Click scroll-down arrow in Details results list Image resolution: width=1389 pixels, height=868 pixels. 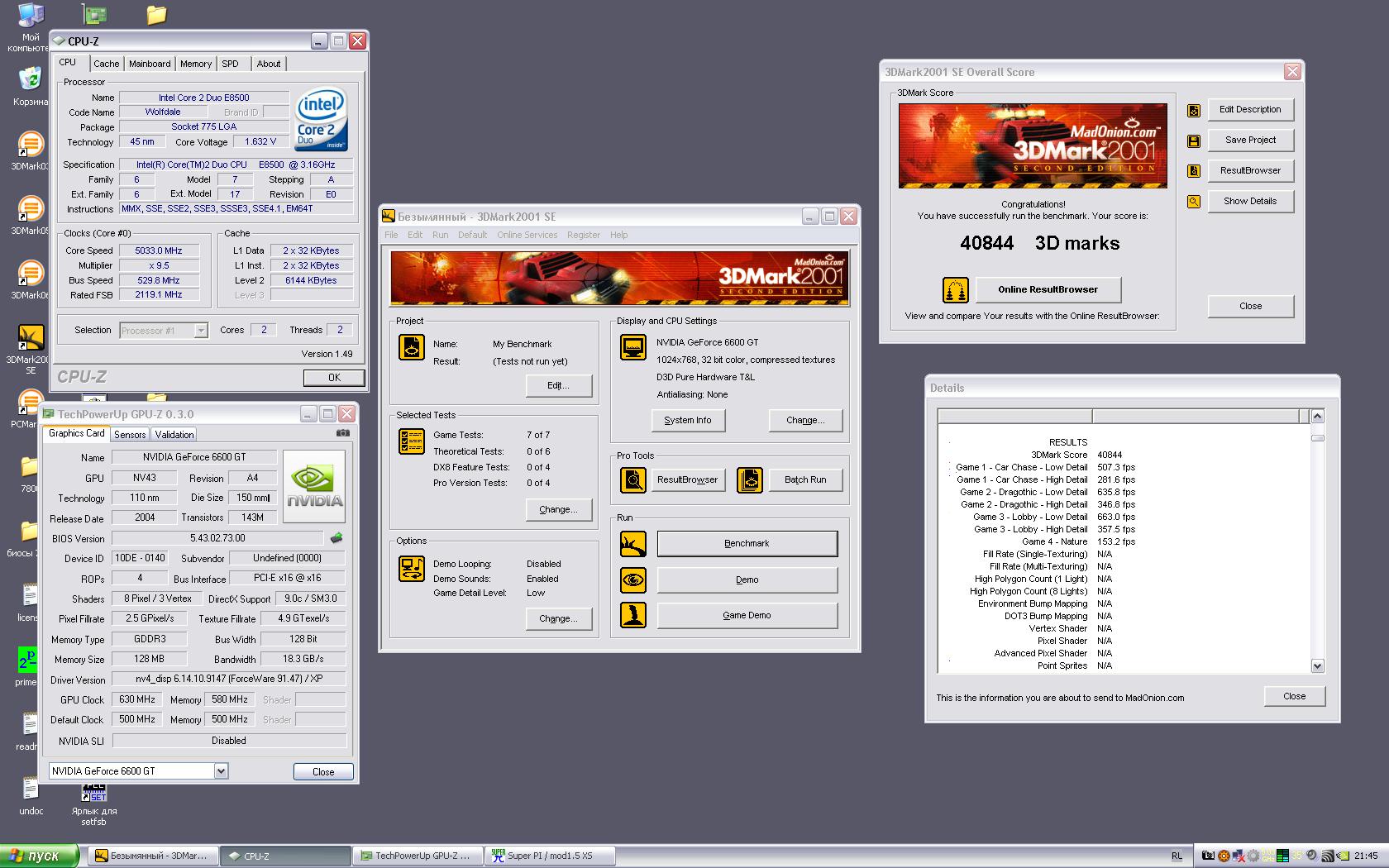(1318, 665)
